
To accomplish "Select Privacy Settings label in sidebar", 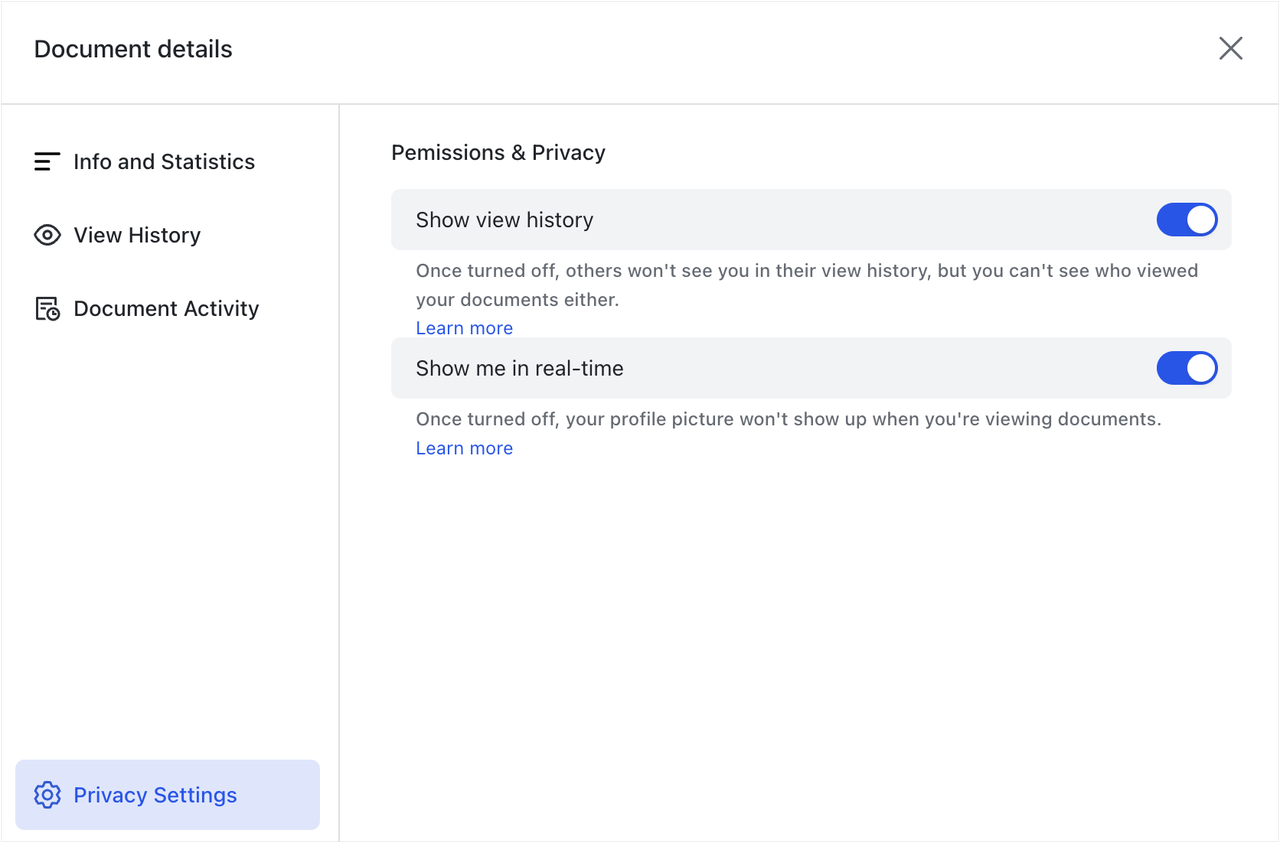I will click(155, 795).
